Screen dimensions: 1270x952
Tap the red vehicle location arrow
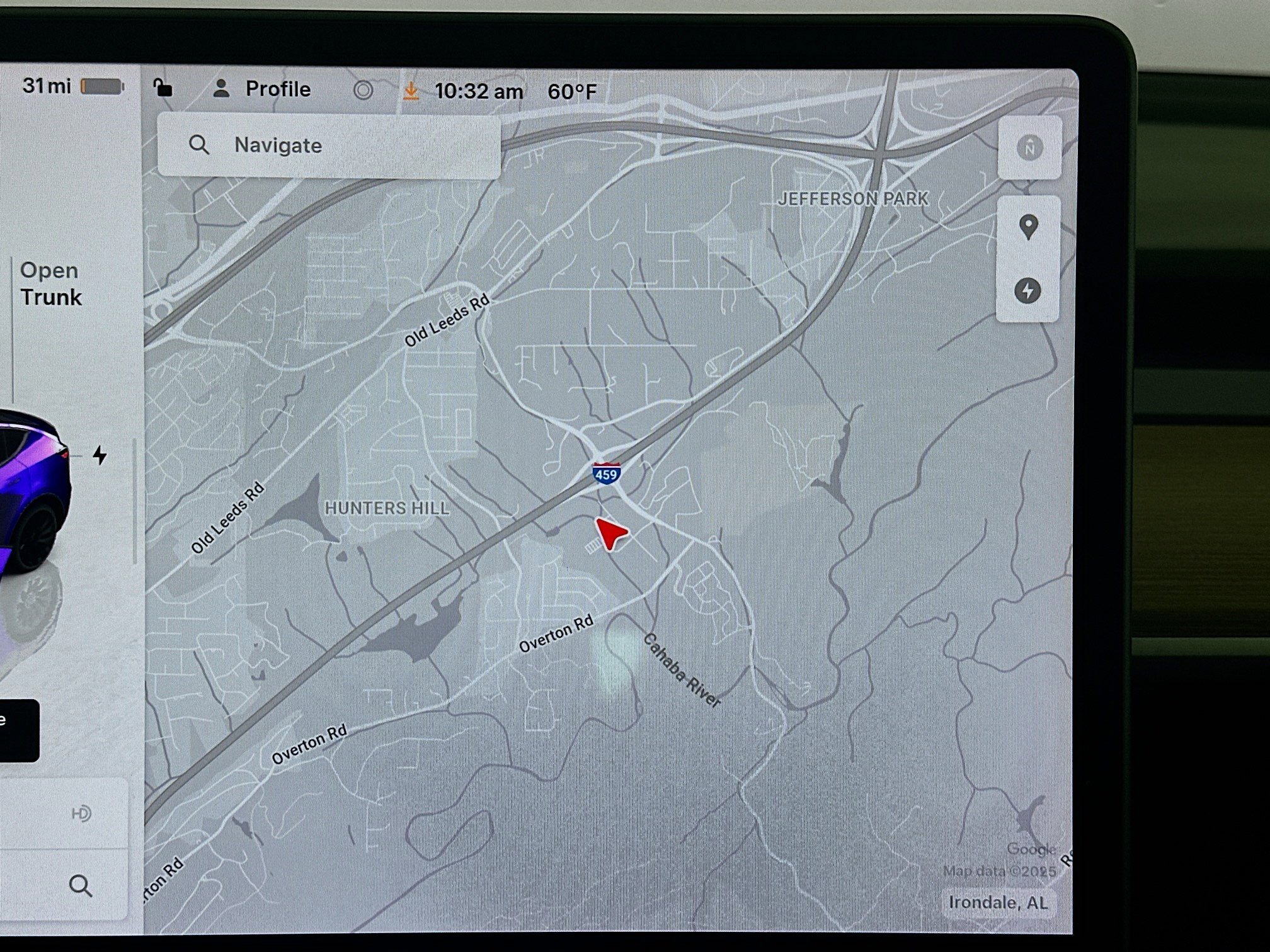click(x=610, y=534)
